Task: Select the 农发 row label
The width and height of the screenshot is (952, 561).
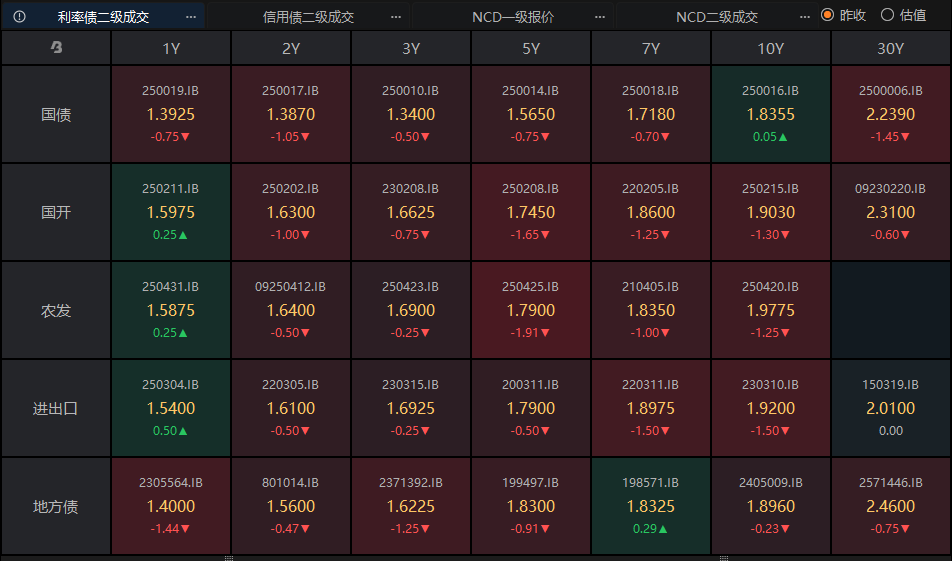Action: 56,310
